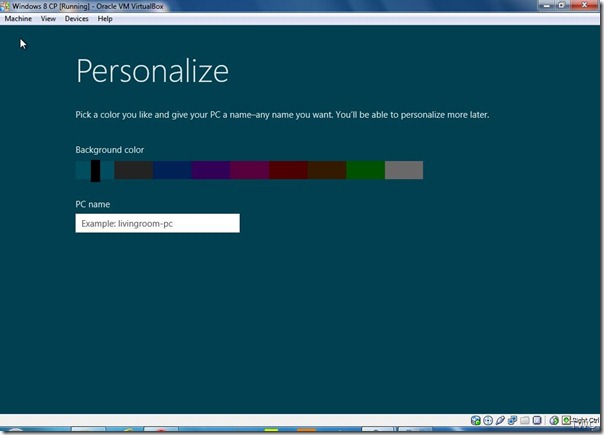The width and height of the screenshot is (604, 435).
Task: Close the VirtualBox window
Action: (x=584, y=5)
